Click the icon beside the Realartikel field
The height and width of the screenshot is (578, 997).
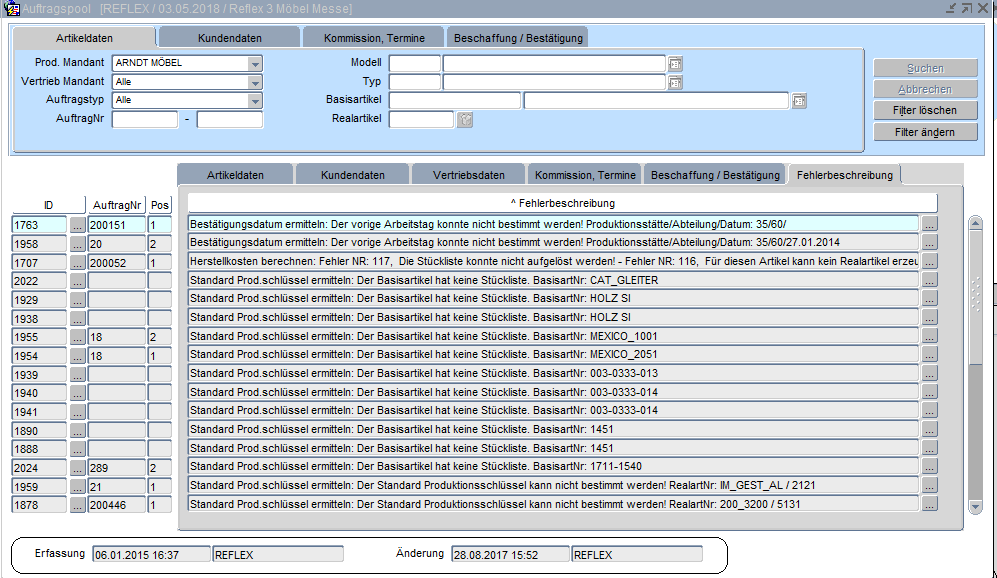pos(464,120)
